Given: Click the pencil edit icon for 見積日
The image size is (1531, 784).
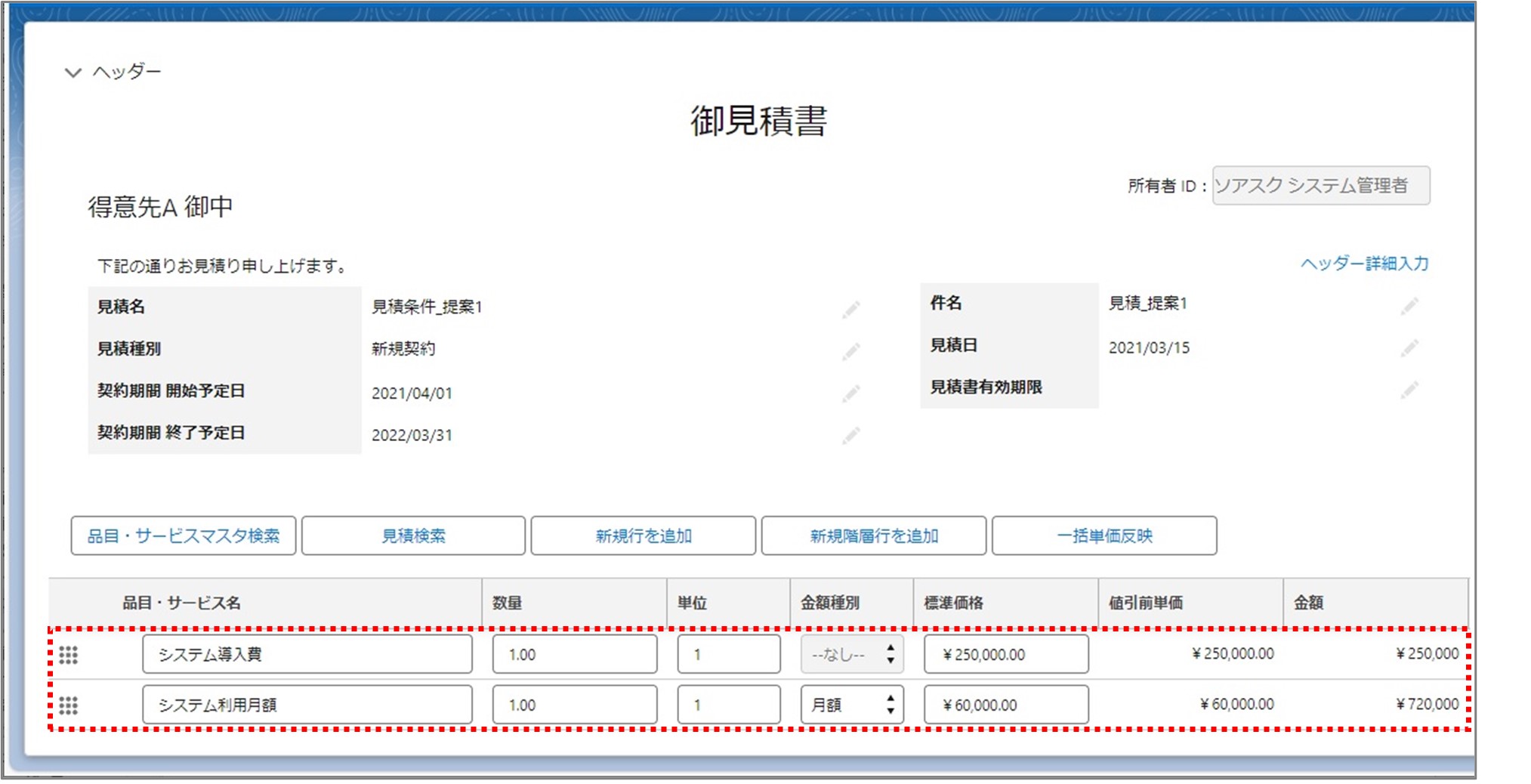Looking at the screenshot, I should tap(1409, 348).
